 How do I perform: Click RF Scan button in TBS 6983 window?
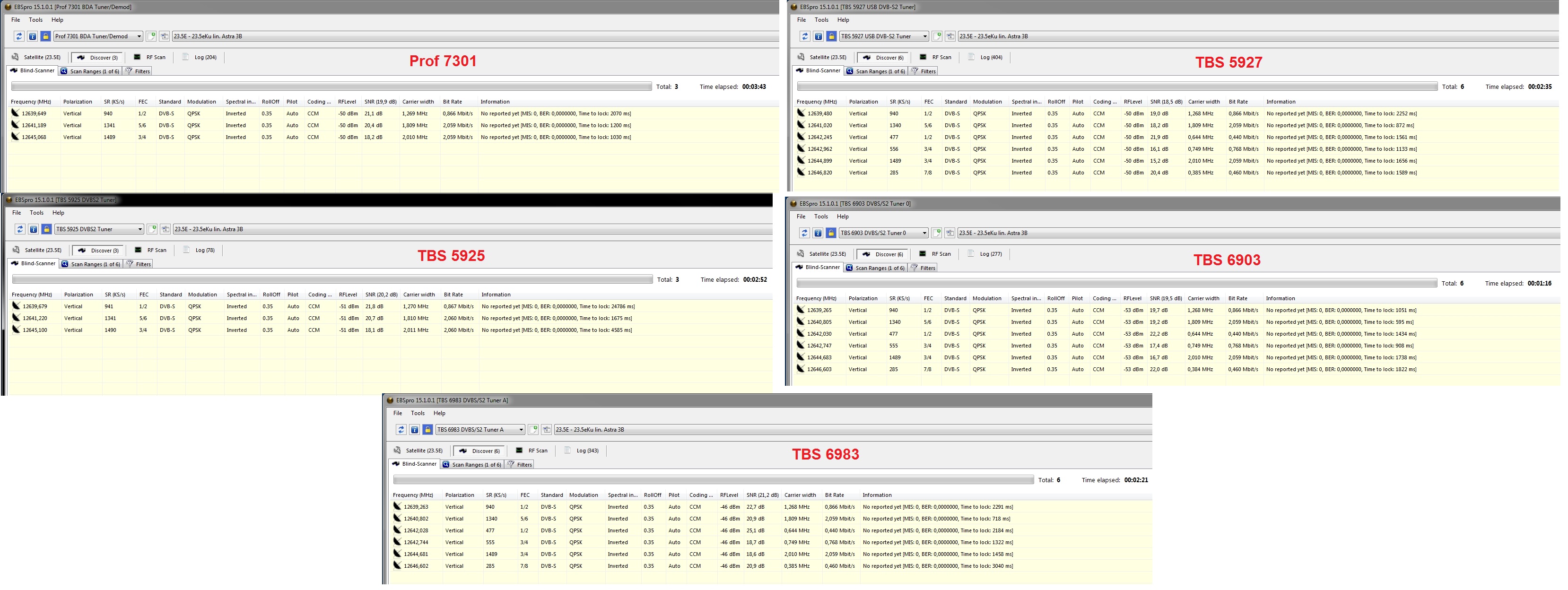tap(532, 451)
